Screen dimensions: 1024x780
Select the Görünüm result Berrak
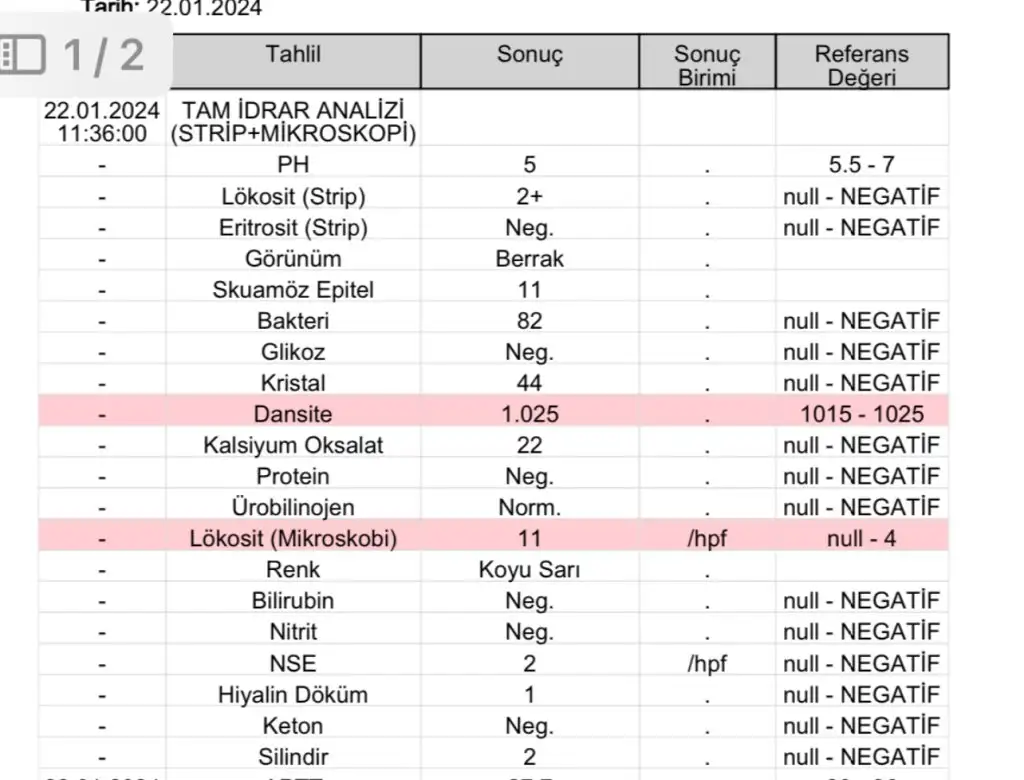click(x=530, y=259)
